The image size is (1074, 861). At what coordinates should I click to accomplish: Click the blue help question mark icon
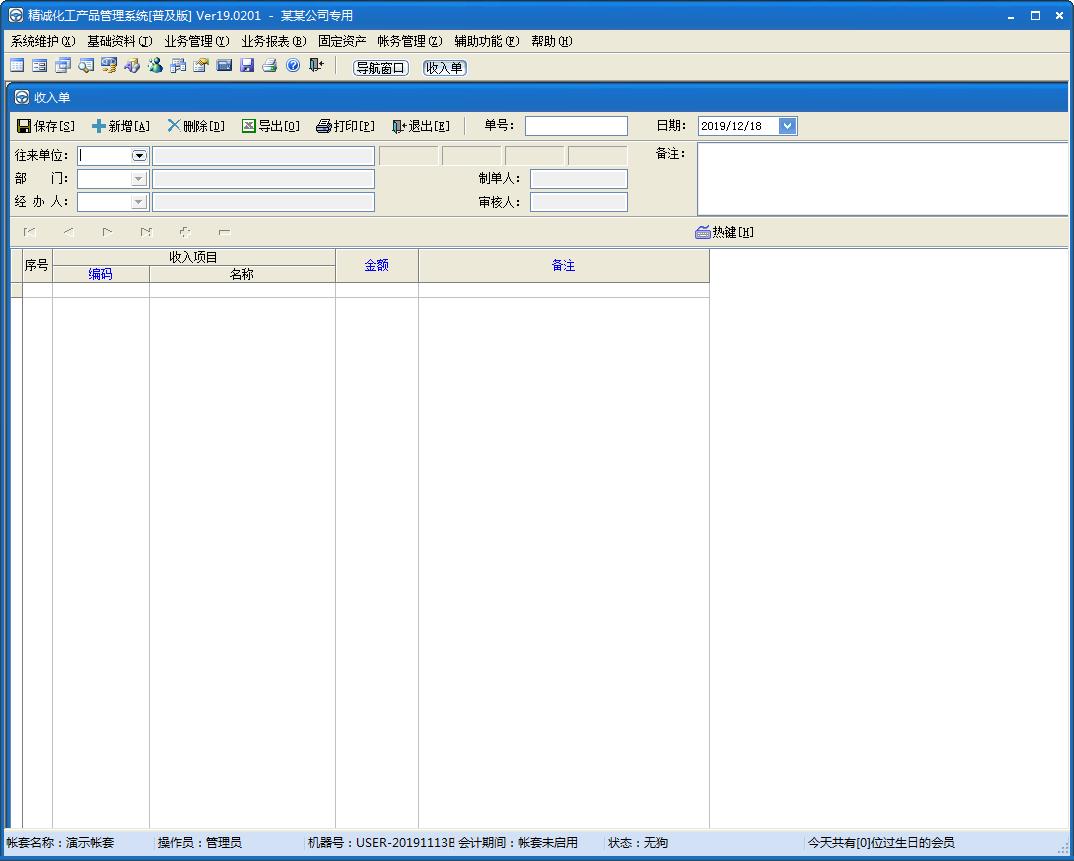[x=292, y=66]
